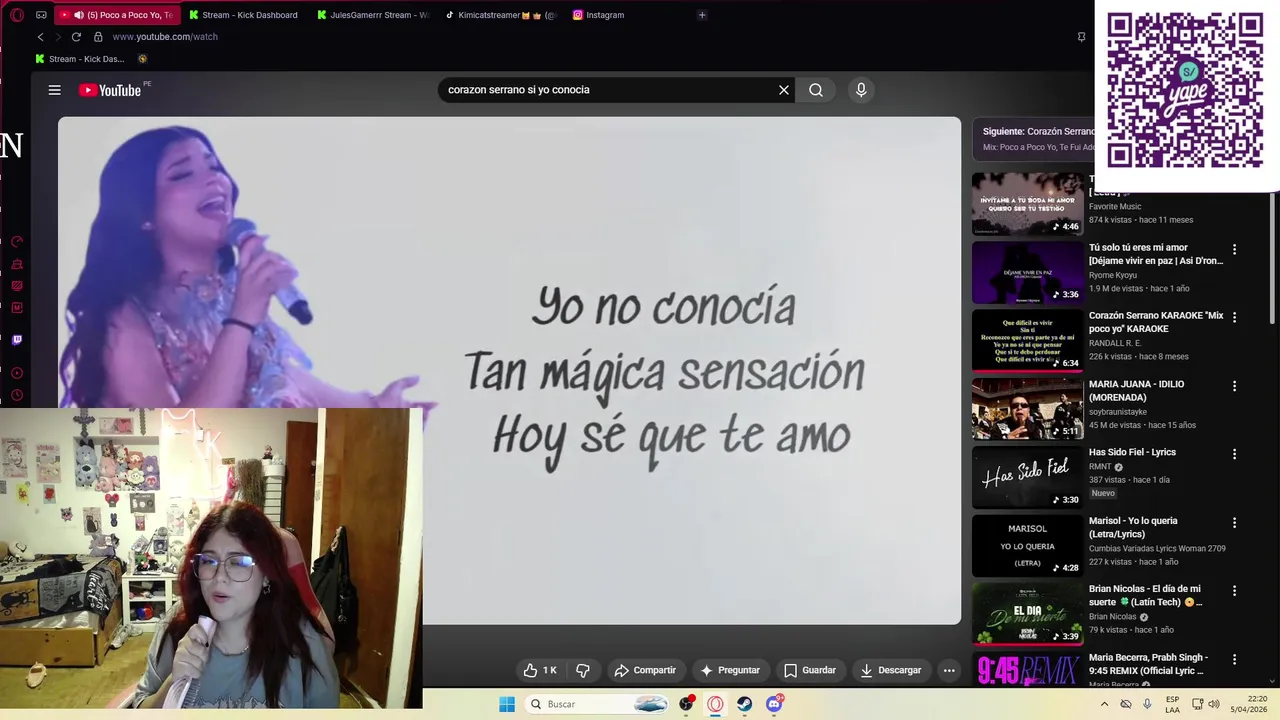The width and height of the screenshot is (1280, 720).
Task: Show hidden tray icons chevron
Action: tap(1104, 704)
